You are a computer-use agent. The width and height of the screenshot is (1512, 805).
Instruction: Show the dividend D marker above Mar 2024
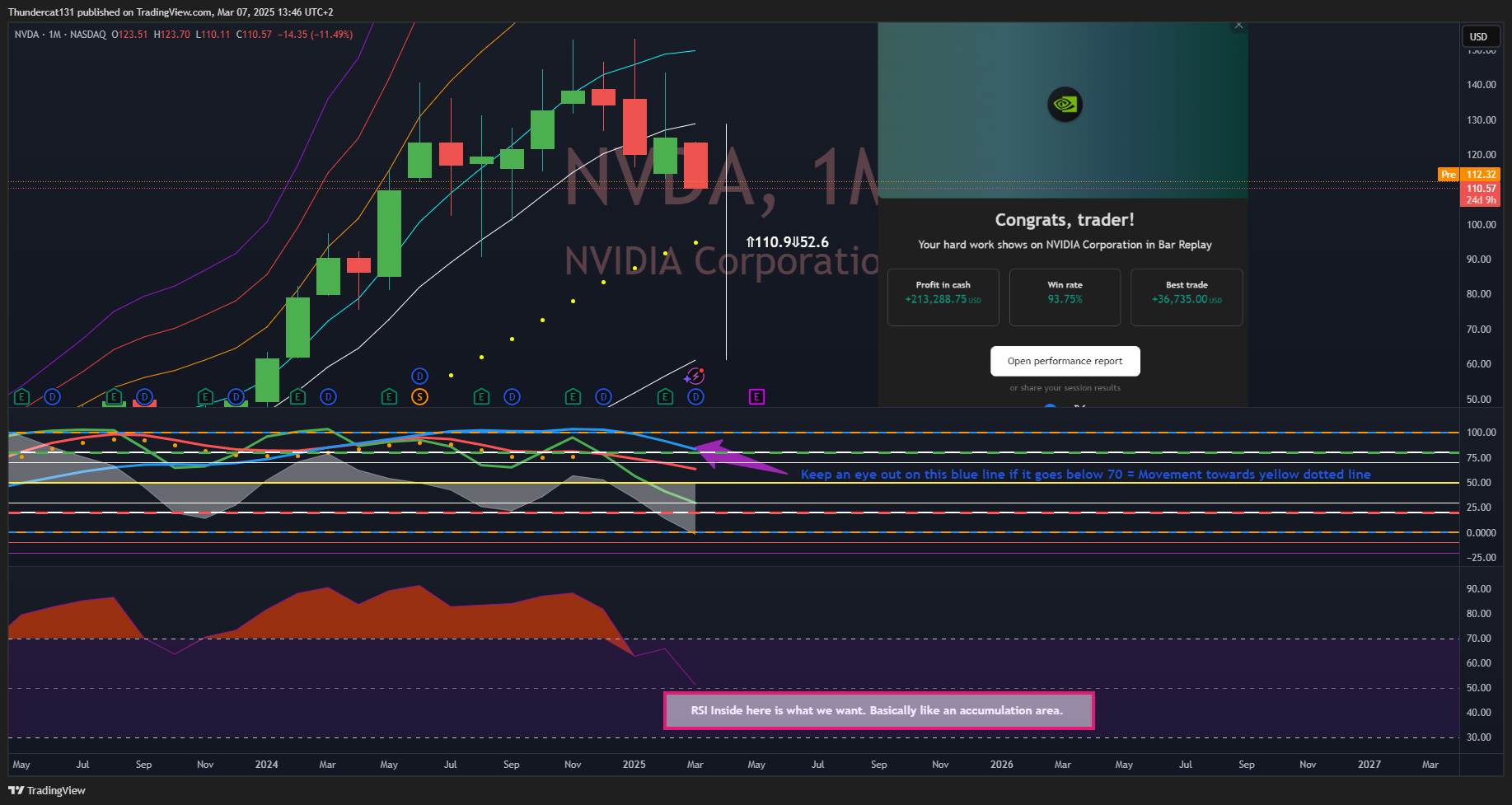tap(328, 397)
